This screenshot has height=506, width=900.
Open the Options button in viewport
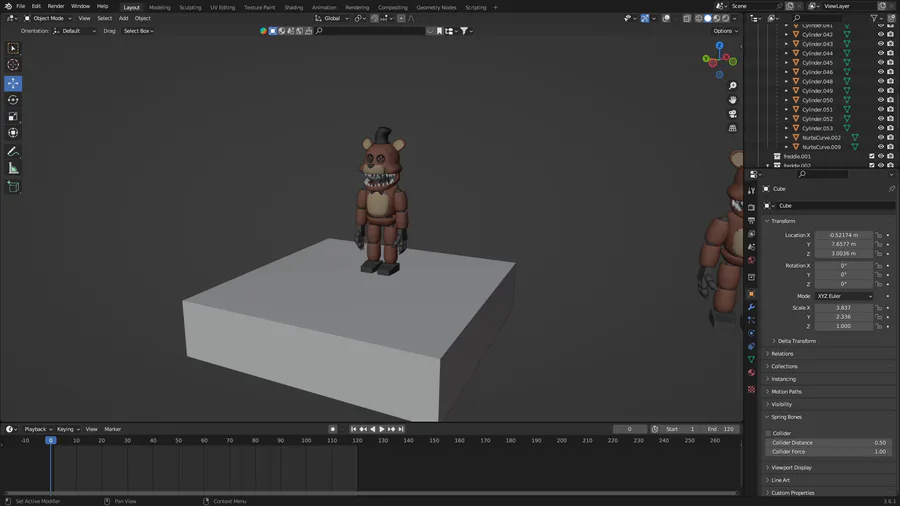click(725, 31)
